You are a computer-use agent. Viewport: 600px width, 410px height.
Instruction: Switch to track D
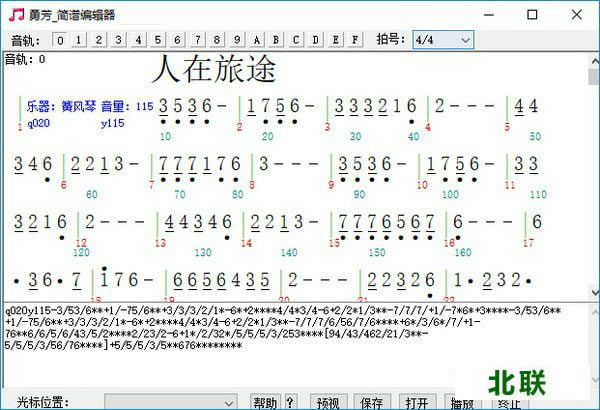pyautogui.click(x=315, y=40)
